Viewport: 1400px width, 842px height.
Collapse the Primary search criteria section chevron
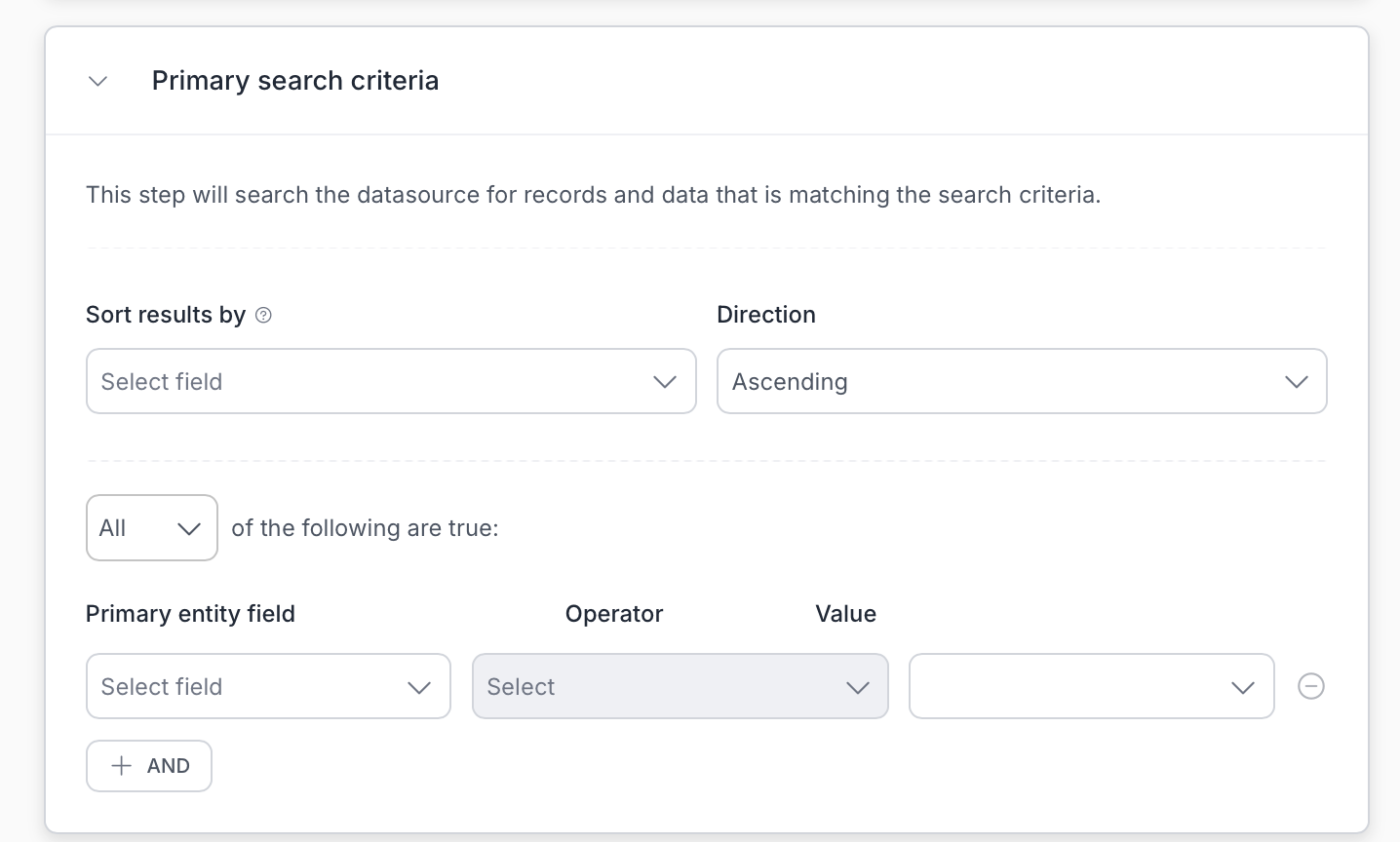pos(97,81)
